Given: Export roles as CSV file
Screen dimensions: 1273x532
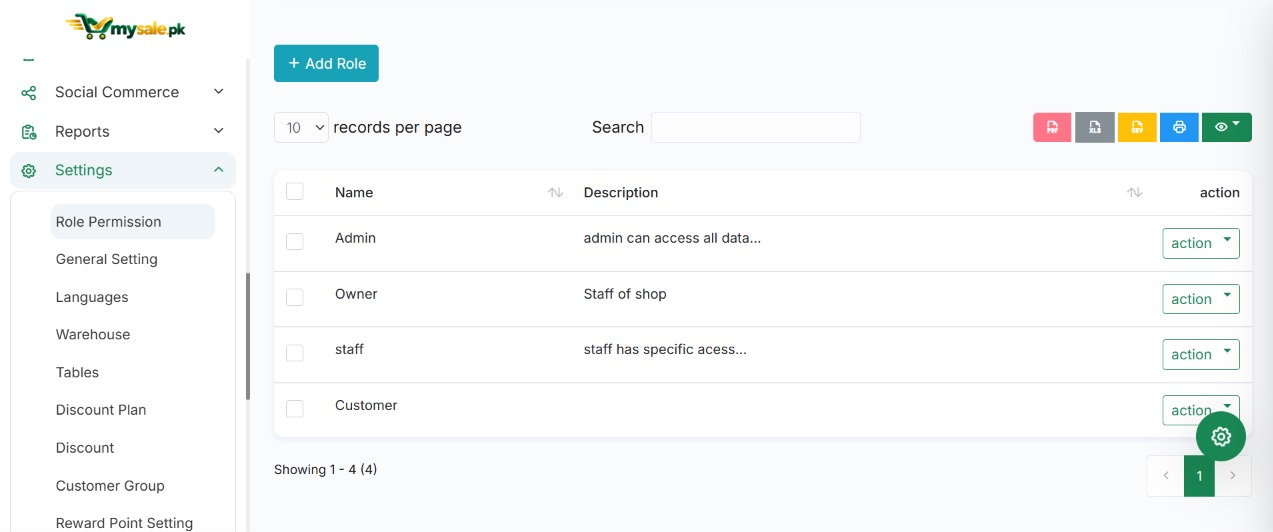Looking at the screenshot, I should (1137, 127).
